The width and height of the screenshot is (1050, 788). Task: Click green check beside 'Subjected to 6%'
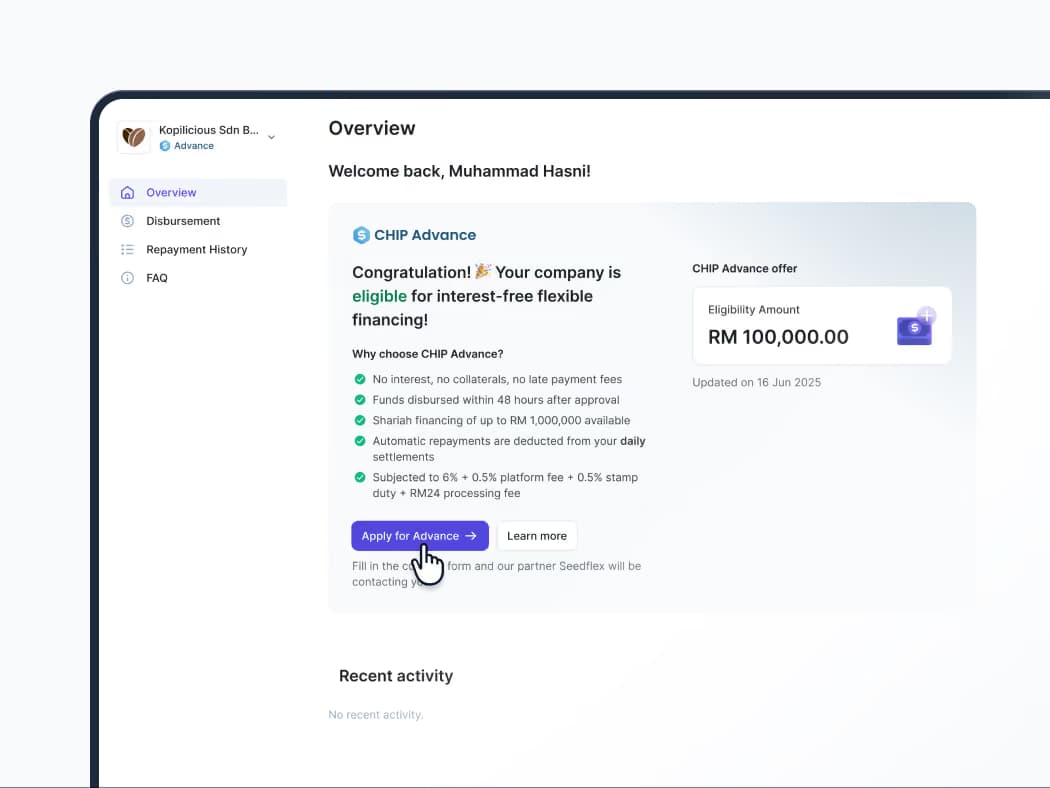[x=360, y=477]
